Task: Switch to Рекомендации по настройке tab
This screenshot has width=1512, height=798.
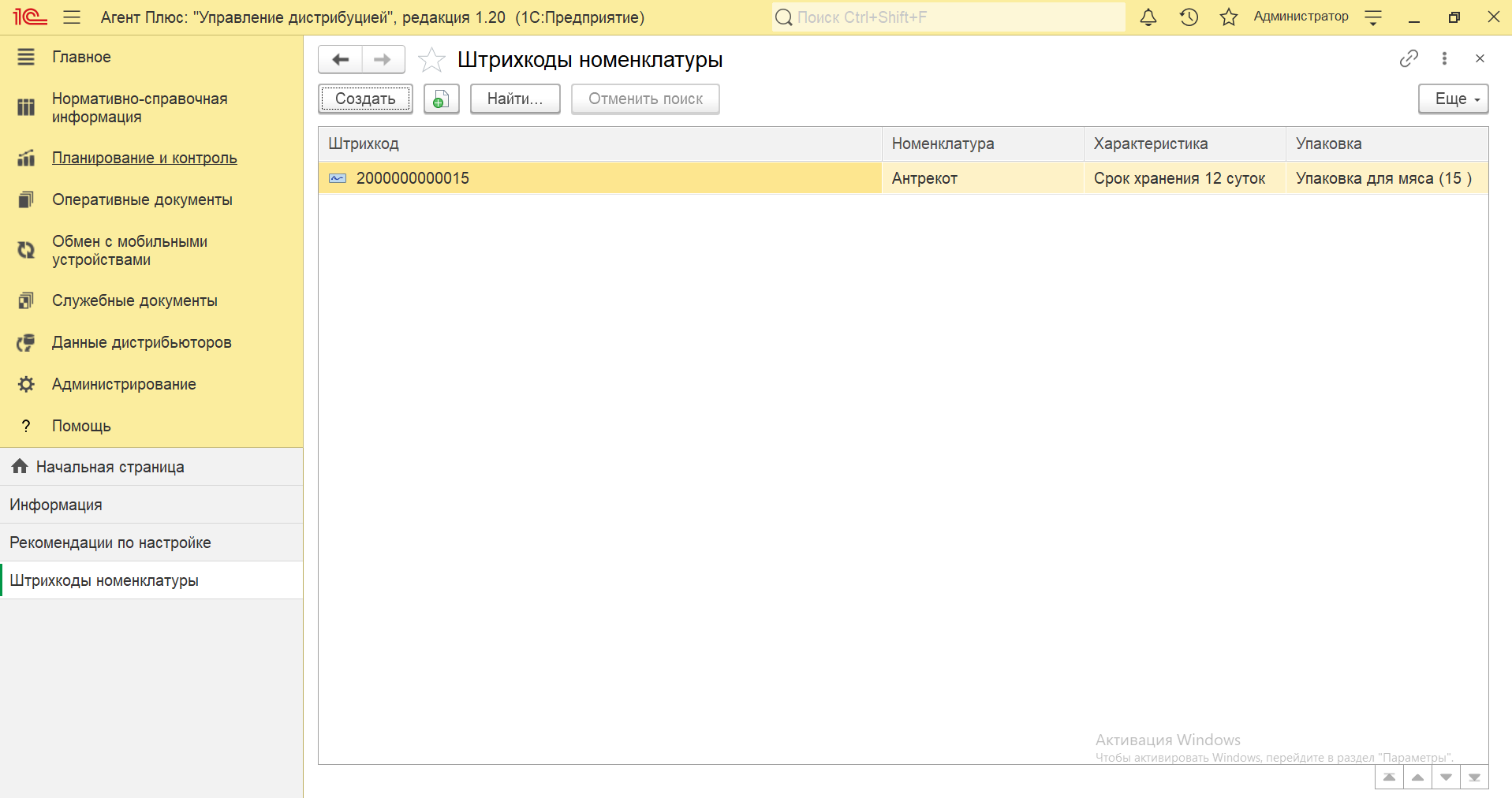Action: click(110, 543)
